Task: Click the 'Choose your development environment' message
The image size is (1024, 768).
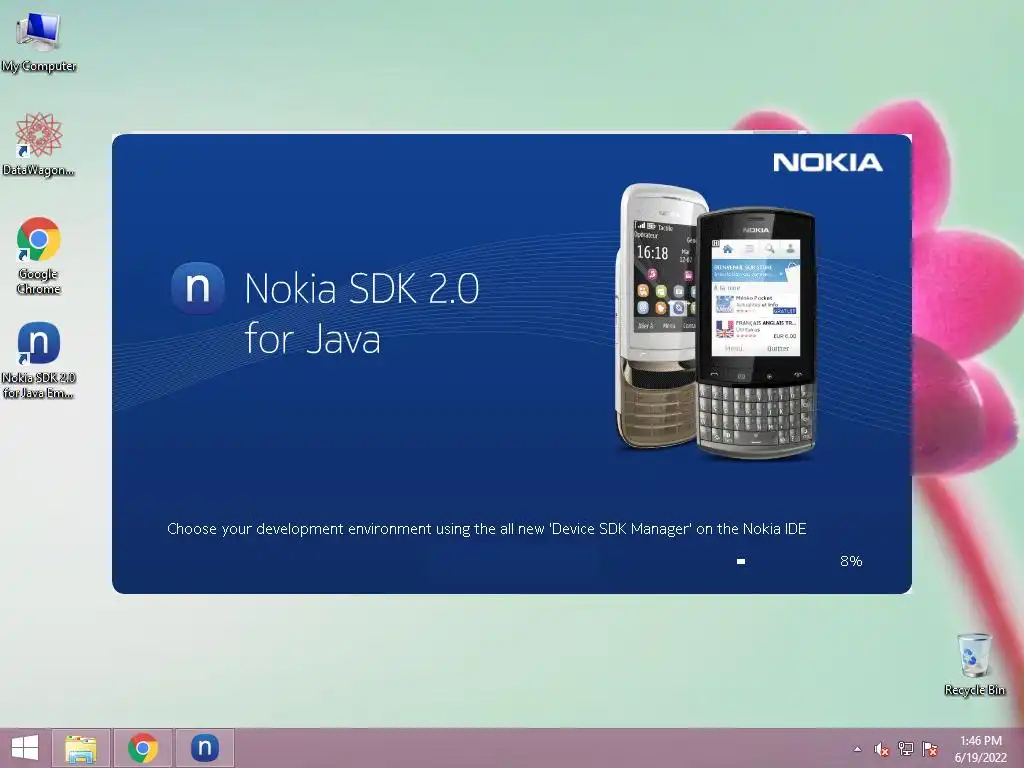Action: [x=487, y=529]
